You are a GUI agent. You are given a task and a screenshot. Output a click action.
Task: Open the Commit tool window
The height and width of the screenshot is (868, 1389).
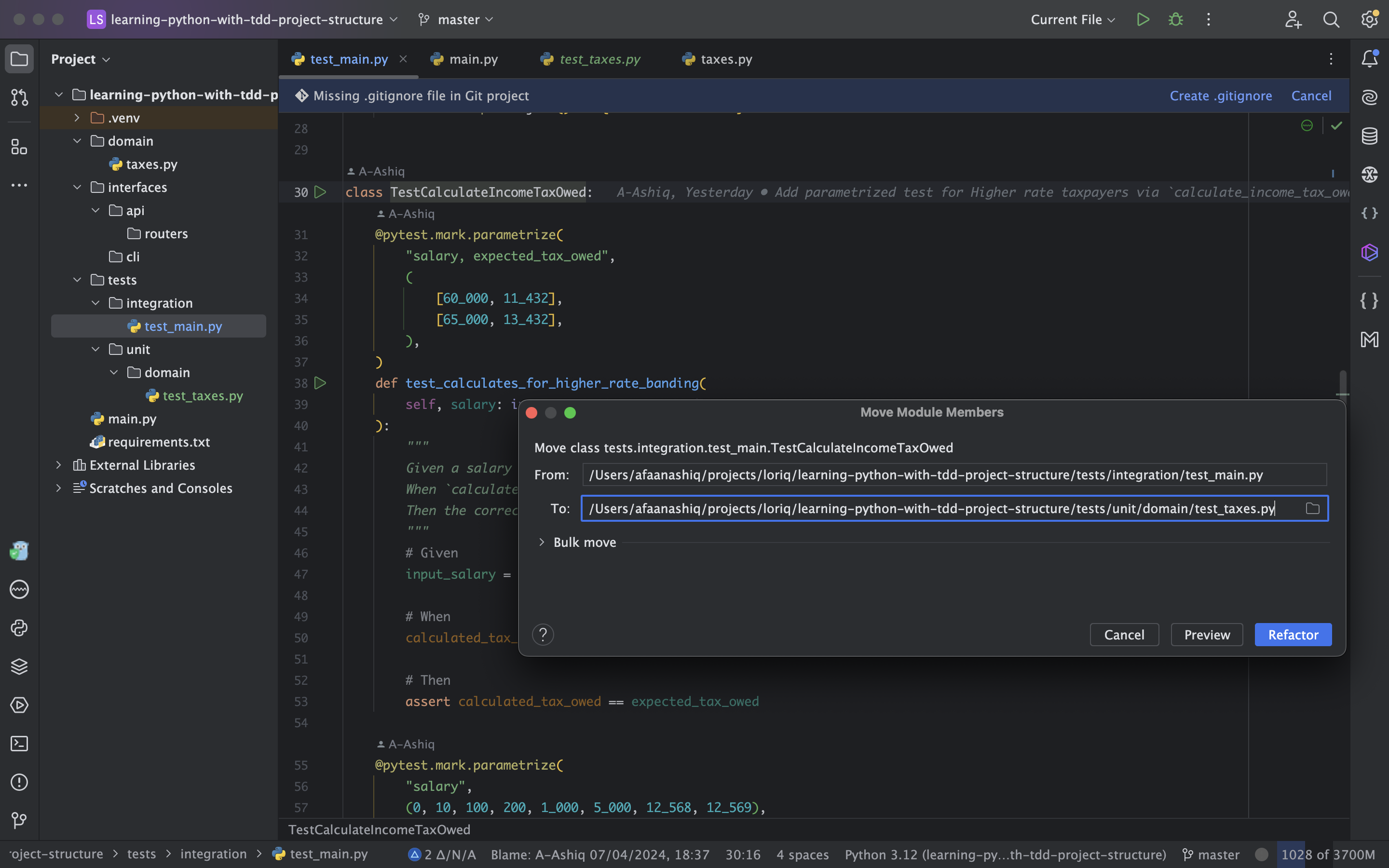[x=19, y=97]
